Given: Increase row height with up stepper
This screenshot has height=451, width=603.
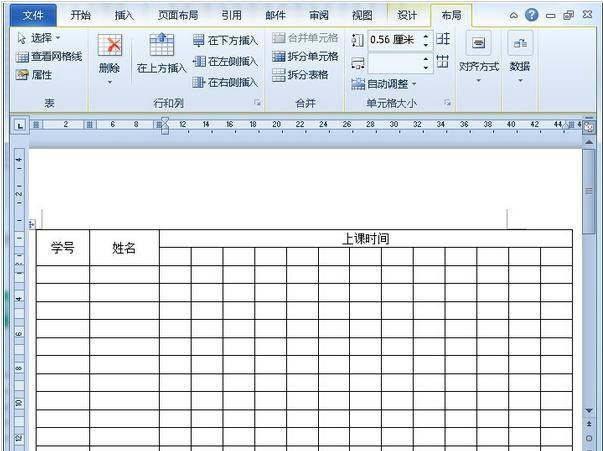Looking at the screenshot, I should coord(426,36).
